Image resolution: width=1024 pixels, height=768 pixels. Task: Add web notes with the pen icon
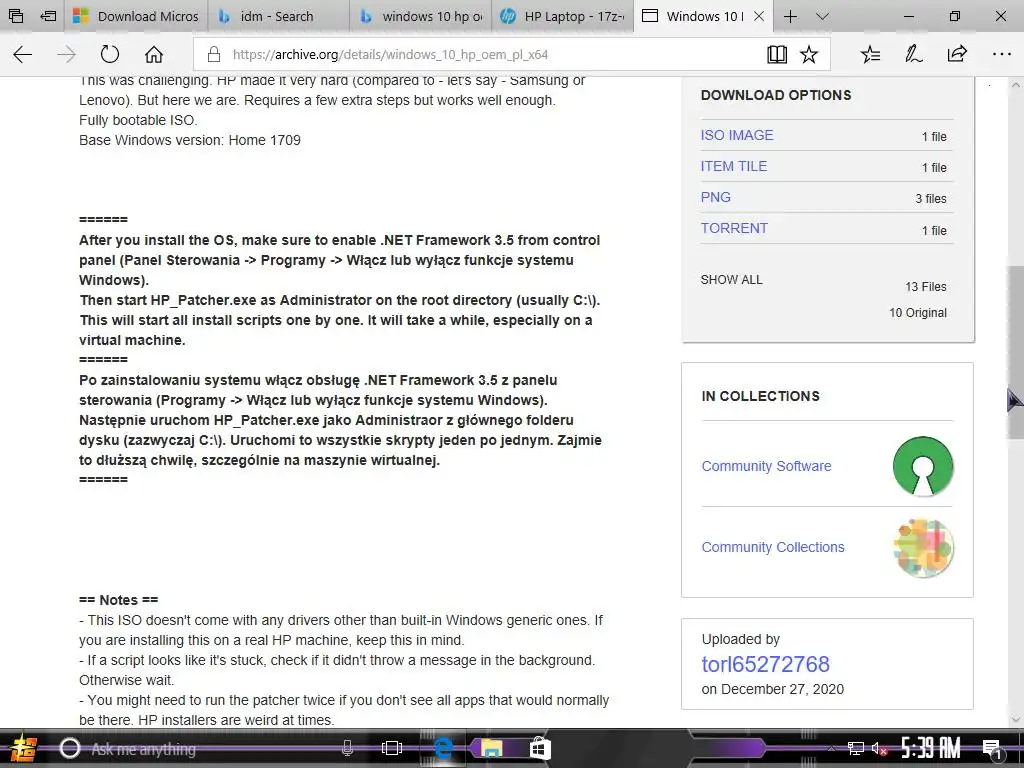pyautogui.click(x=914, y=54)
